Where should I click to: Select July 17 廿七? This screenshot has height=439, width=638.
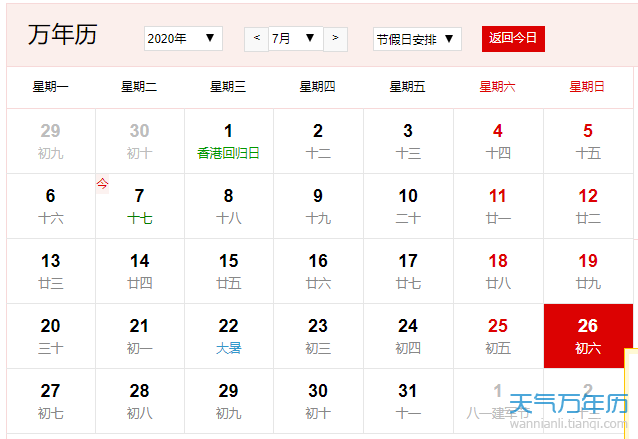click(x=409, y=271)
